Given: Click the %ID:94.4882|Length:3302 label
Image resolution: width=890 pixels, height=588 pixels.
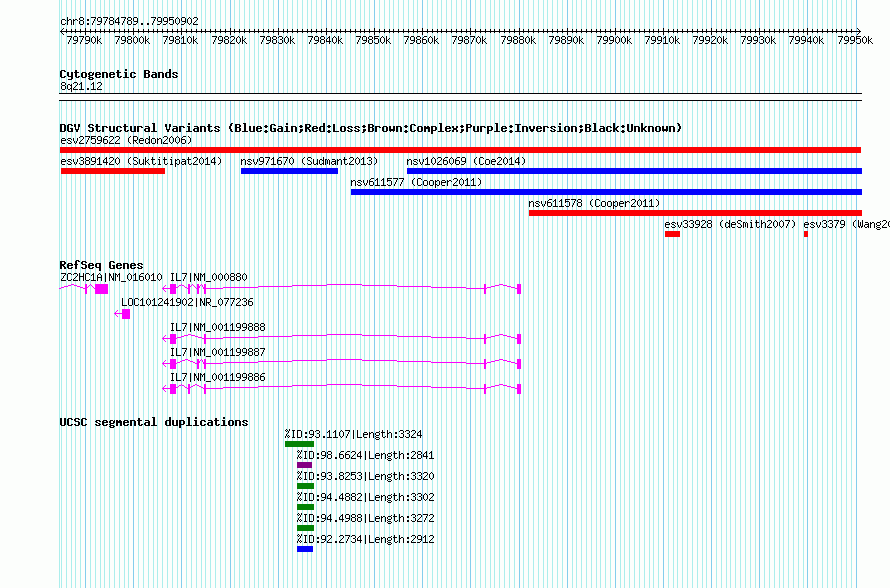Looking at the screenshot, I should (366, 497).
